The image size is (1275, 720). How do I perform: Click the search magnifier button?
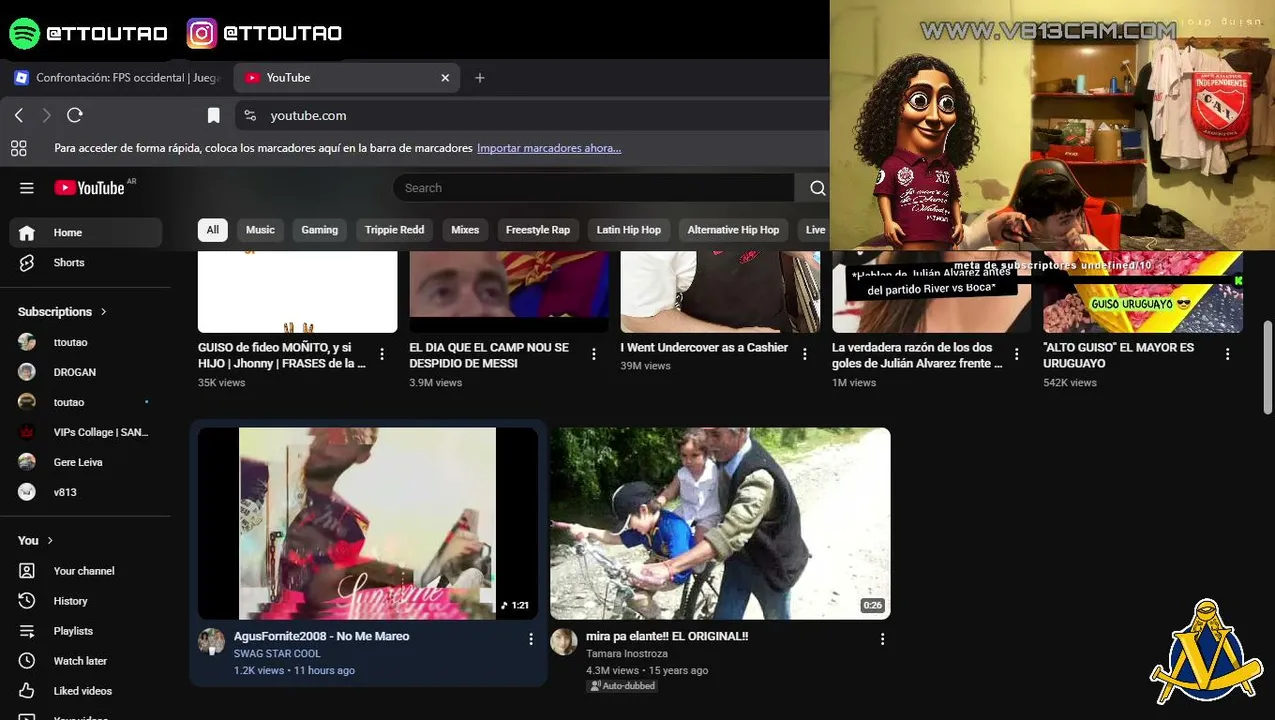point(817,188)
